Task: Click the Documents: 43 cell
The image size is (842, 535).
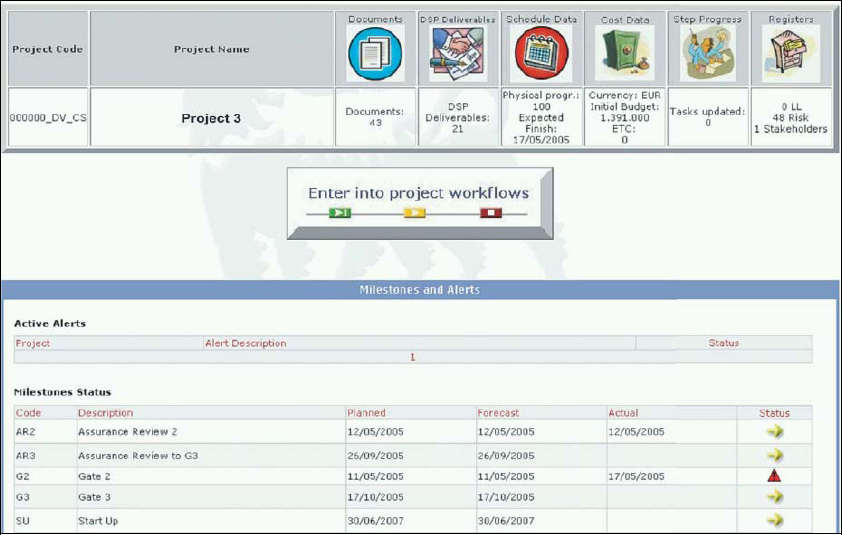Action: [x=375, y=118]
